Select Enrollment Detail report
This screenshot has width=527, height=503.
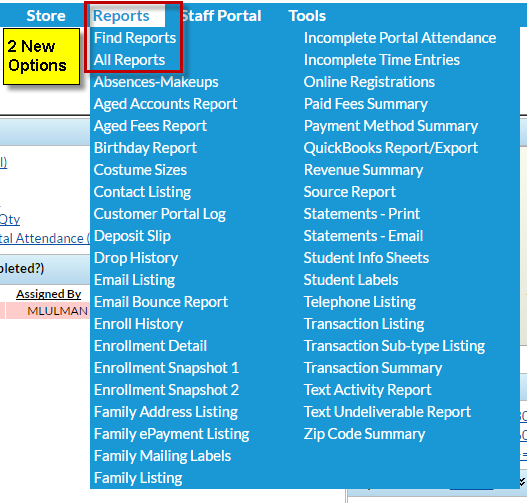(150, 346)
